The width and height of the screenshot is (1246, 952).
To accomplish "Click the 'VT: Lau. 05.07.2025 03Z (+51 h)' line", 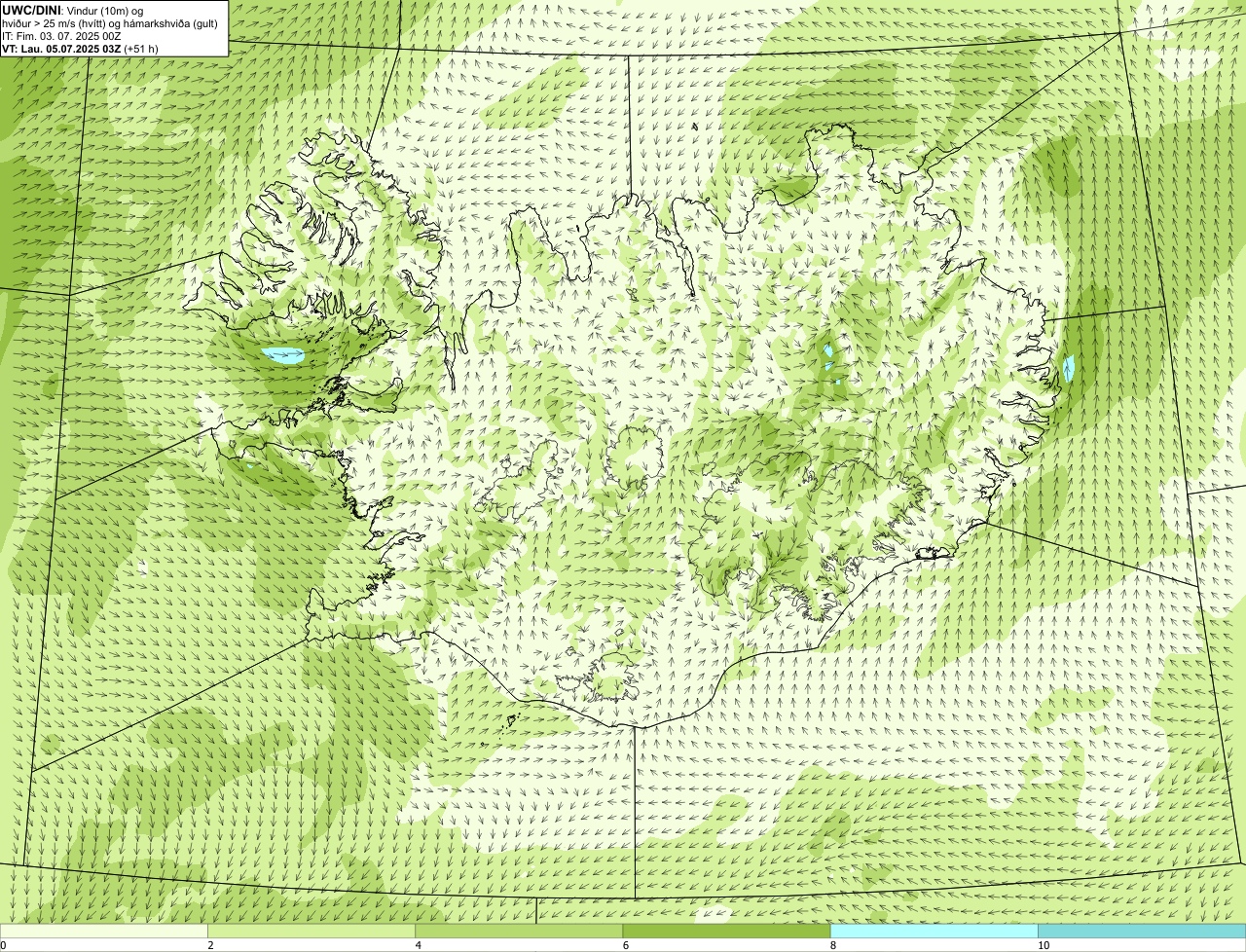I will (x=80, y=48).
